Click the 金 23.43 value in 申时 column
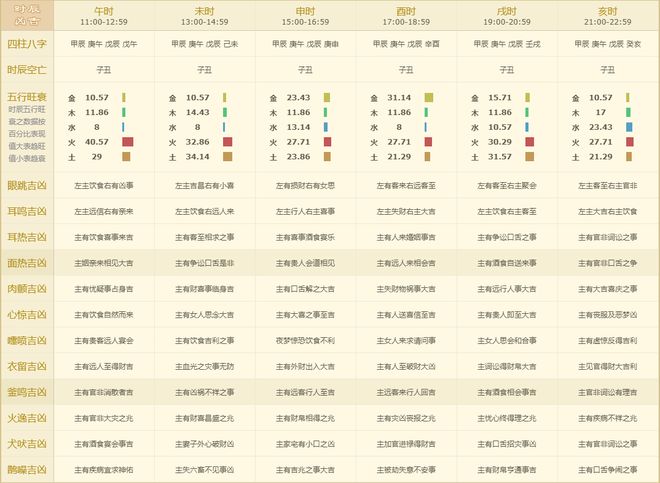This screenshot has width=660, height=483. [298, 98]
